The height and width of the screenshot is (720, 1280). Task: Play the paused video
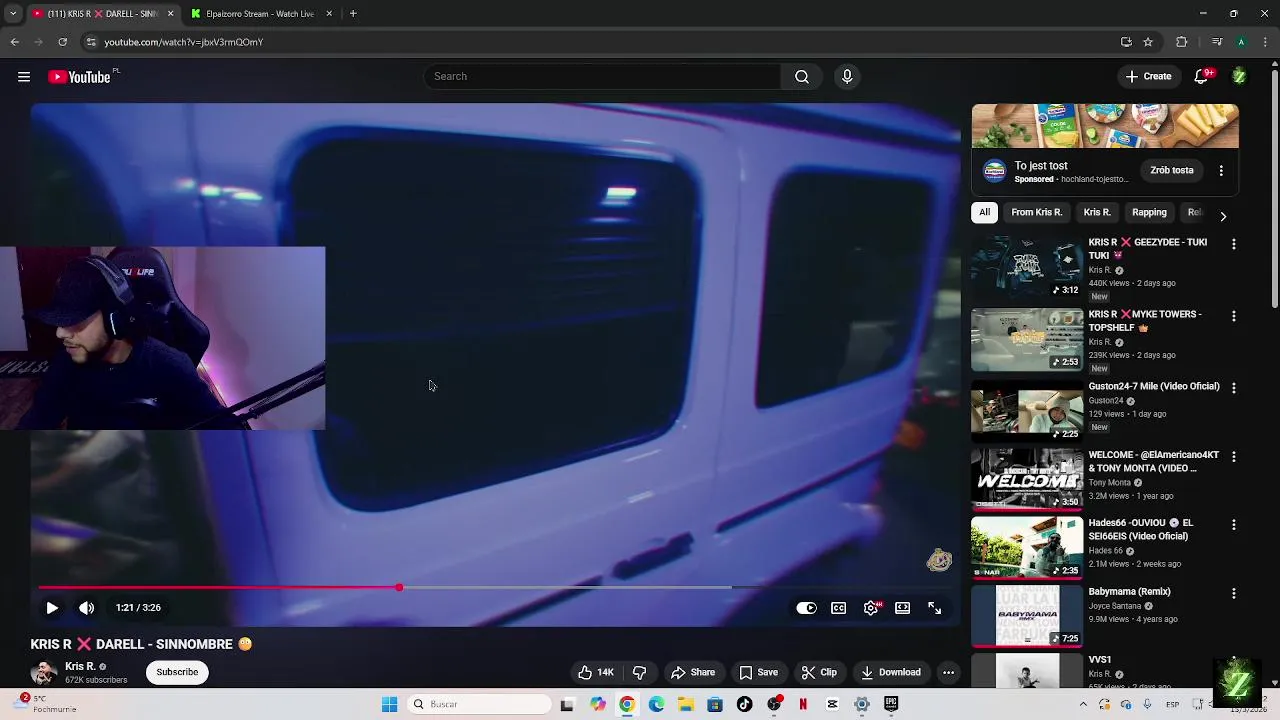[52, 608]
